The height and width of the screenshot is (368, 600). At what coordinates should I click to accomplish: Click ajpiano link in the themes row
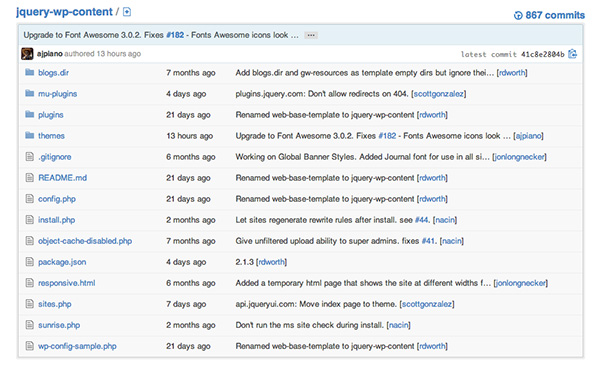[x=528, y=136]
